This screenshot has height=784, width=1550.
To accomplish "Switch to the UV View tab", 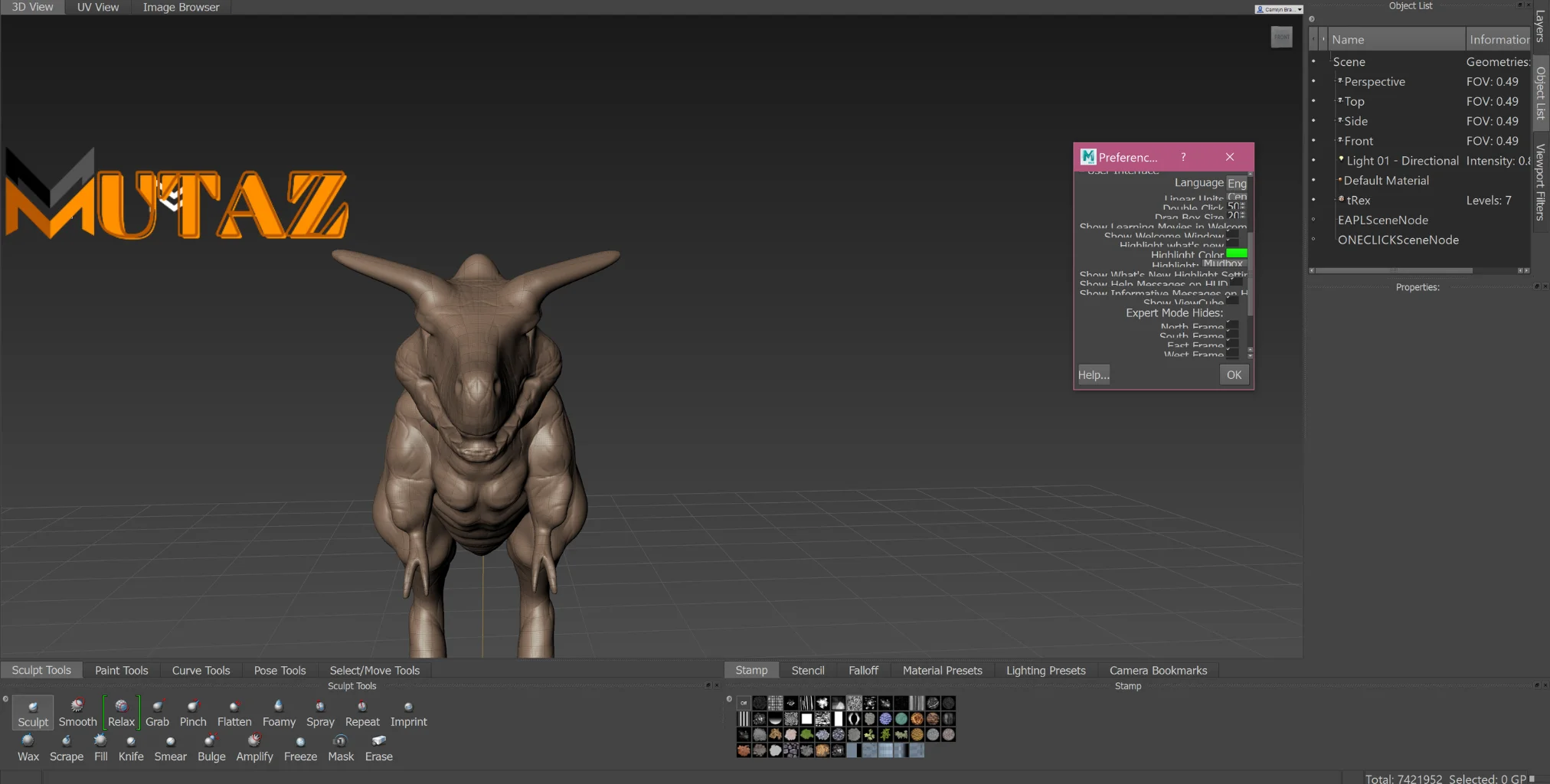I will 98,7.
